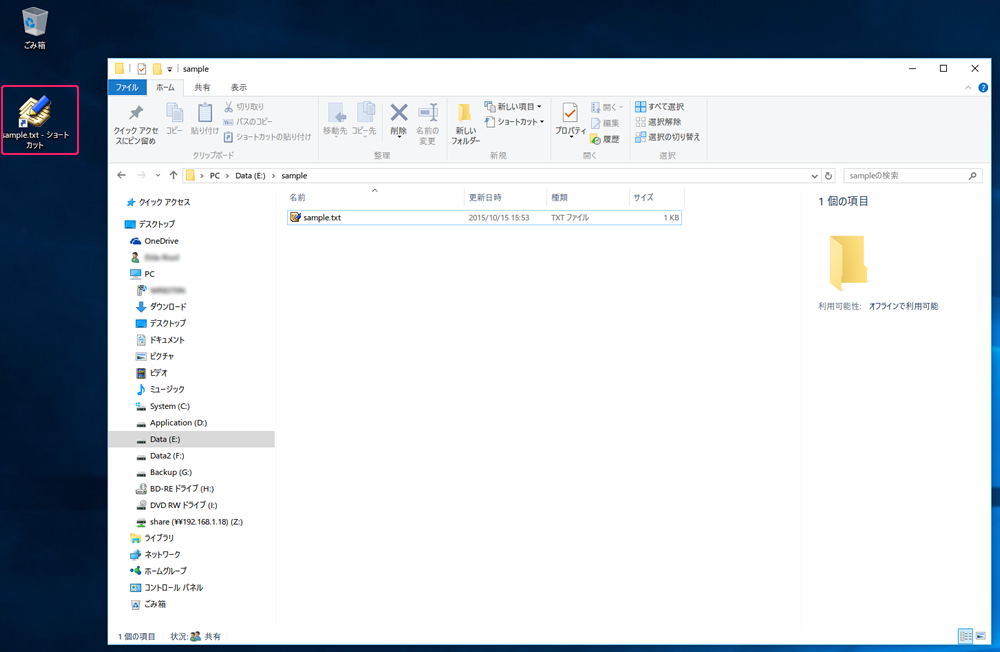Click the Back navigation arrow

coord(121,175)
